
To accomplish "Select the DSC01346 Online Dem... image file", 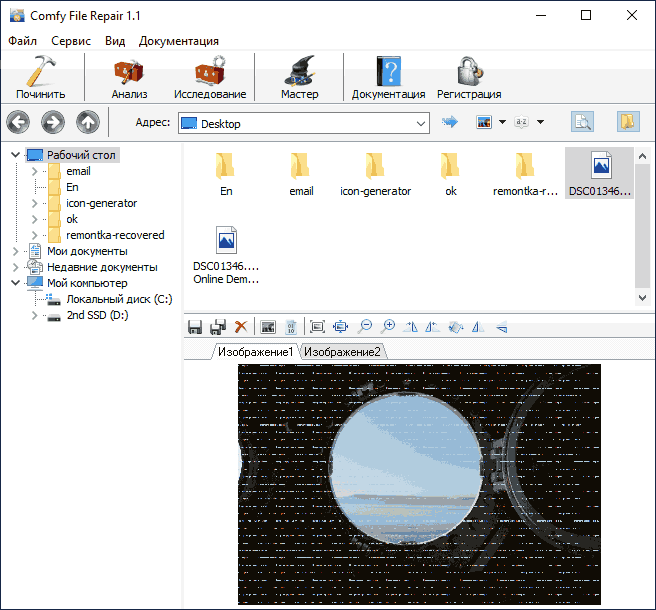I will point(226,255).
